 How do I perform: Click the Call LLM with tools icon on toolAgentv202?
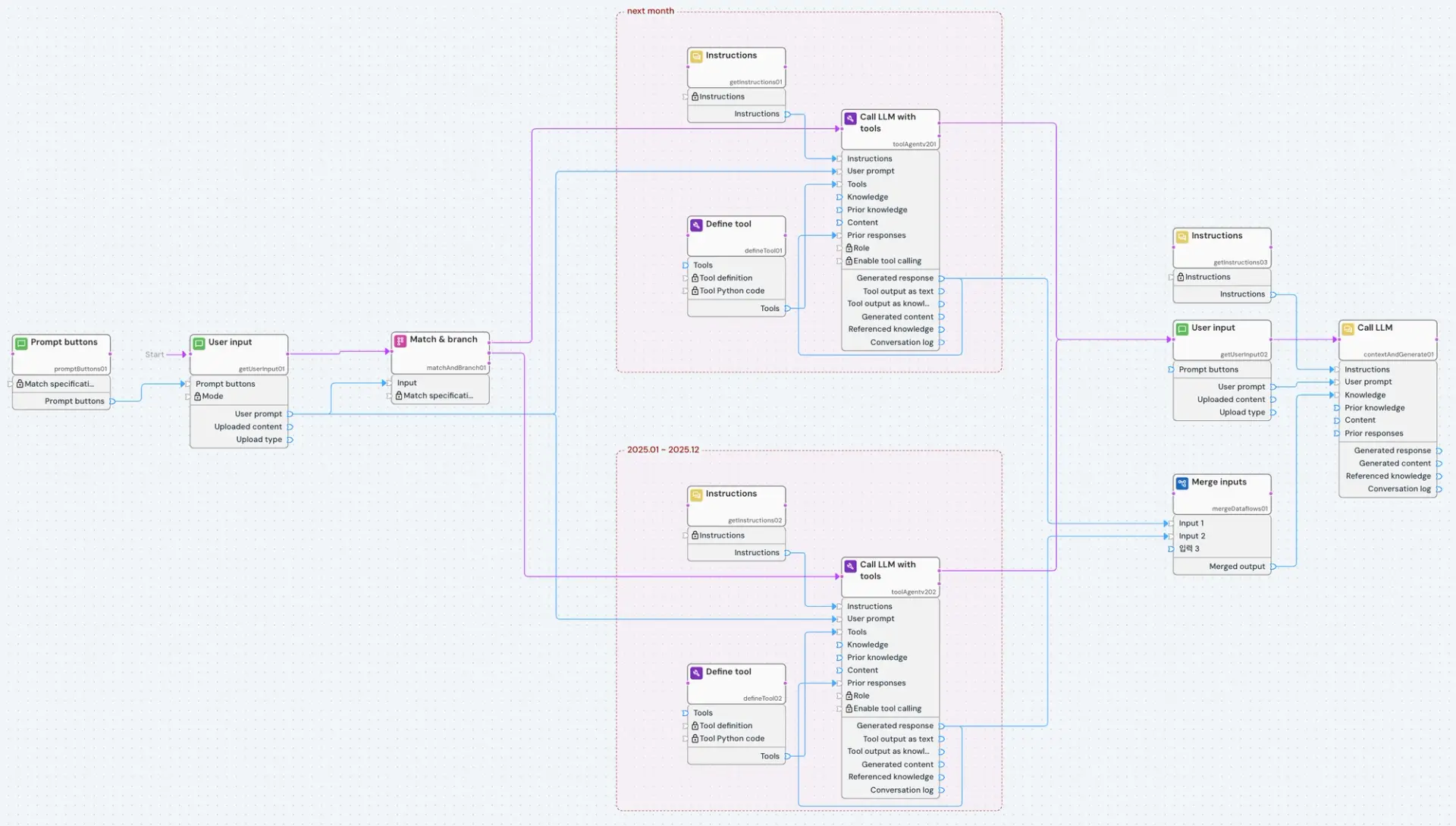(850, 566)
